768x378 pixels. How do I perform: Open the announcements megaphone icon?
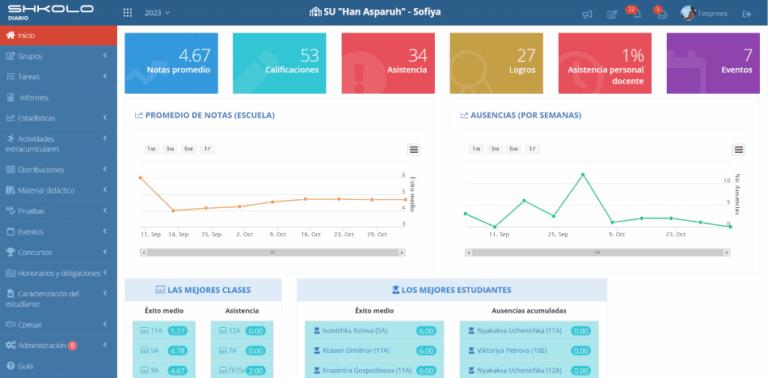[x=587, y=14]
